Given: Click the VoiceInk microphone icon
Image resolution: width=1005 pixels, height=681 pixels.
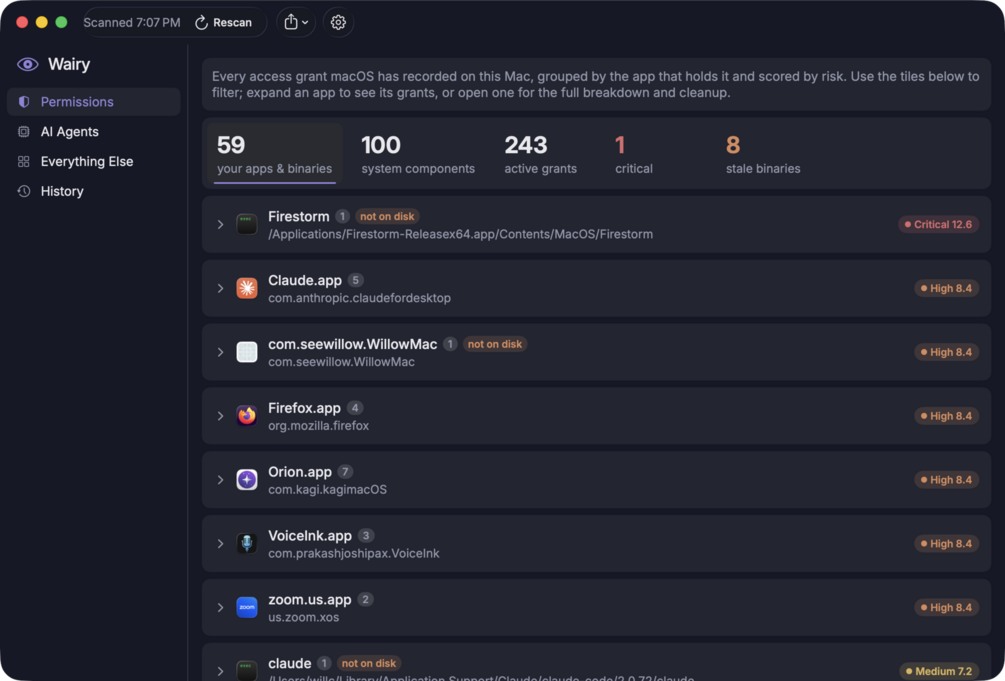Looking at the screenshot, I should point(247,544).
